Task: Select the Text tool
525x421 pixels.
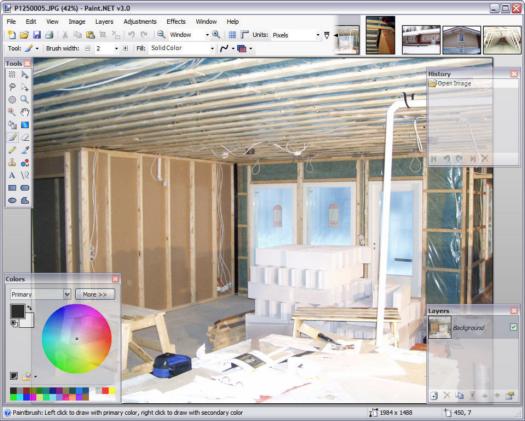Action: pos(12,175)
